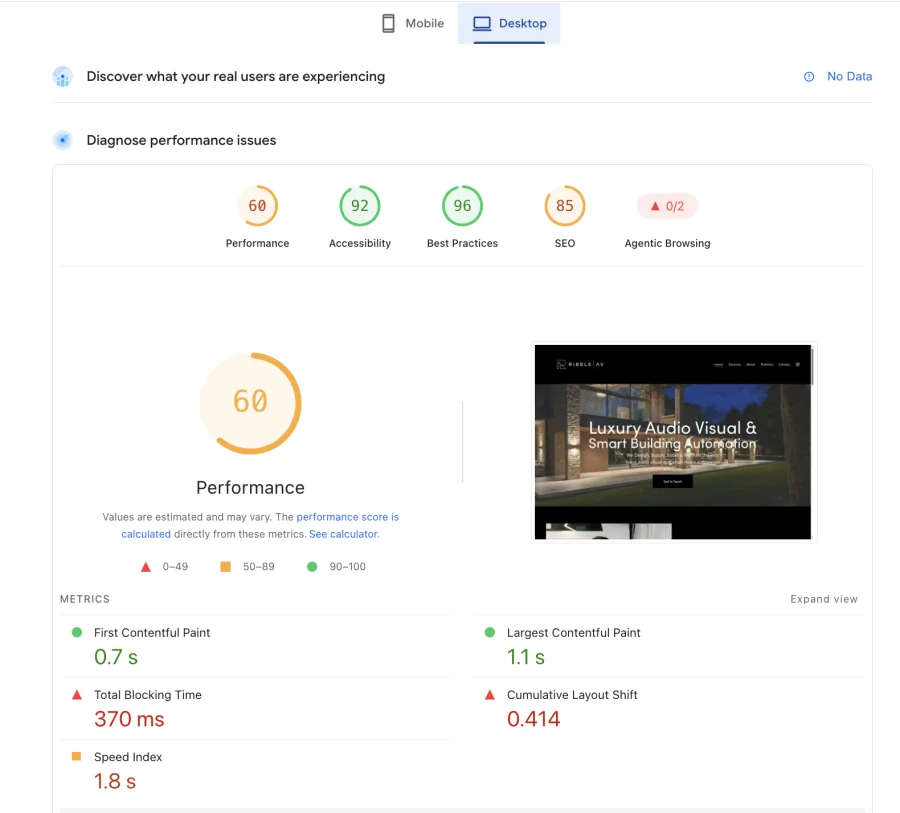Image resolution: width=900 pixels, height=813 pixels.
Task: Click the Diagnose performance issues icon
Action: pos(63,140)
